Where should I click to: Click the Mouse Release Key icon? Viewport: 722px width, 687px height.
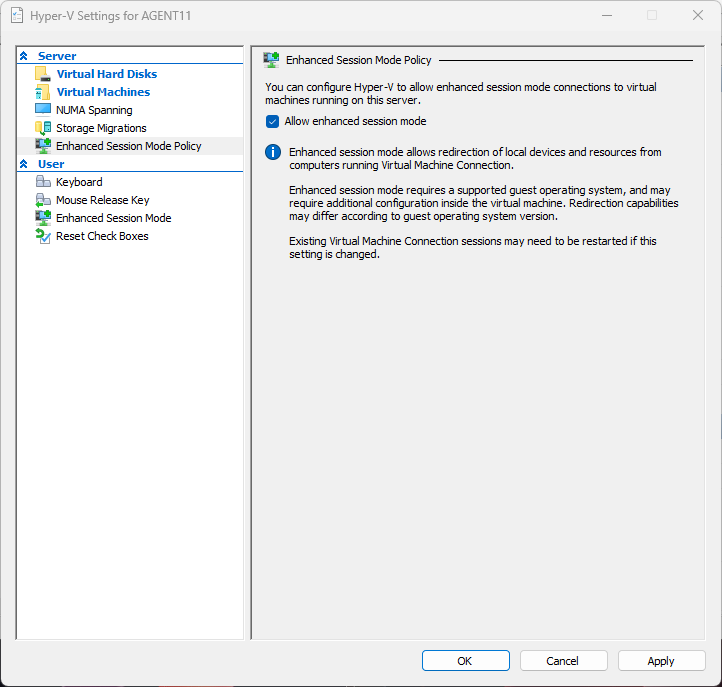tap(43, 200)
